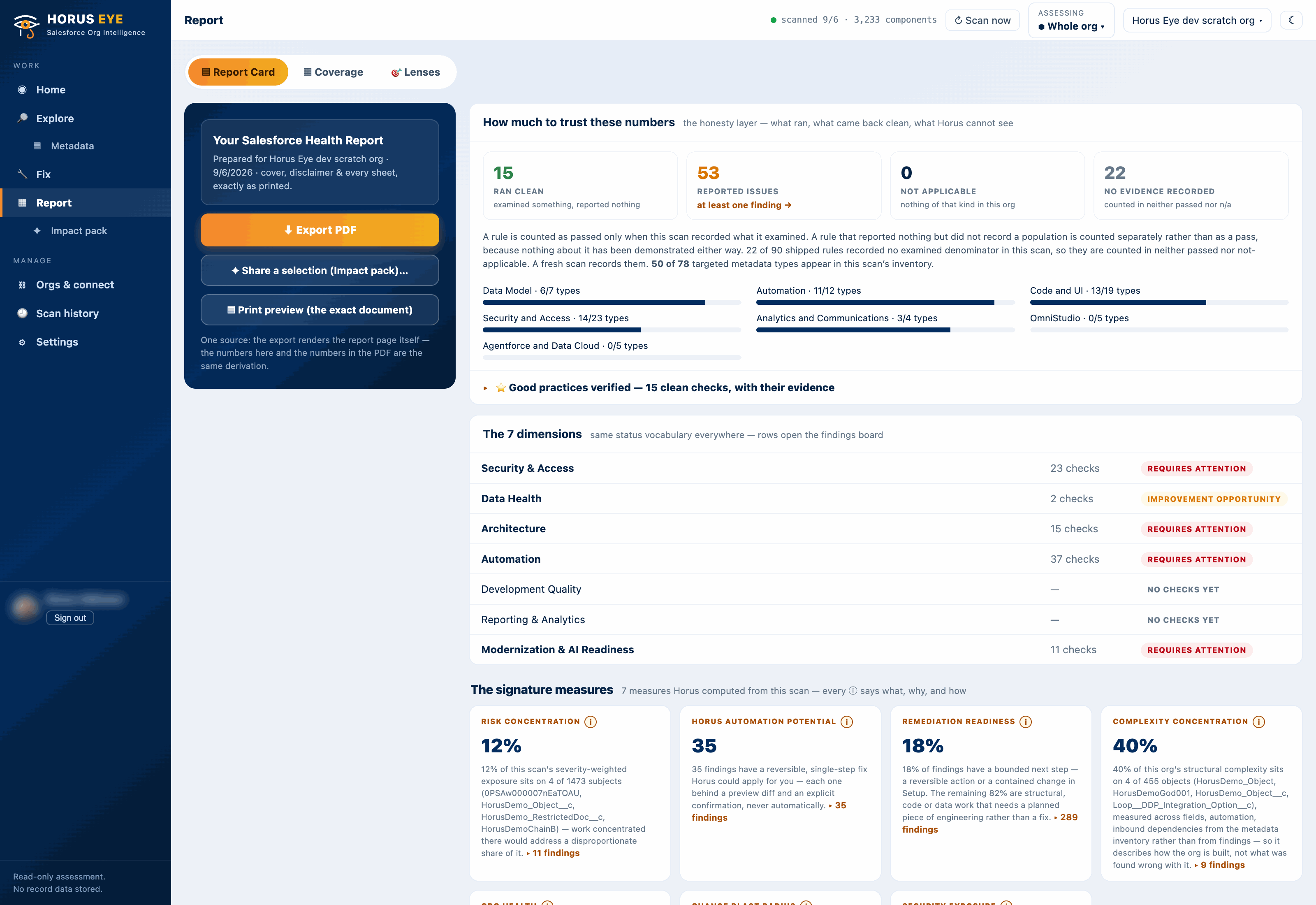
Task: Click the Explore magnifier icon
Action: [22, 118]
